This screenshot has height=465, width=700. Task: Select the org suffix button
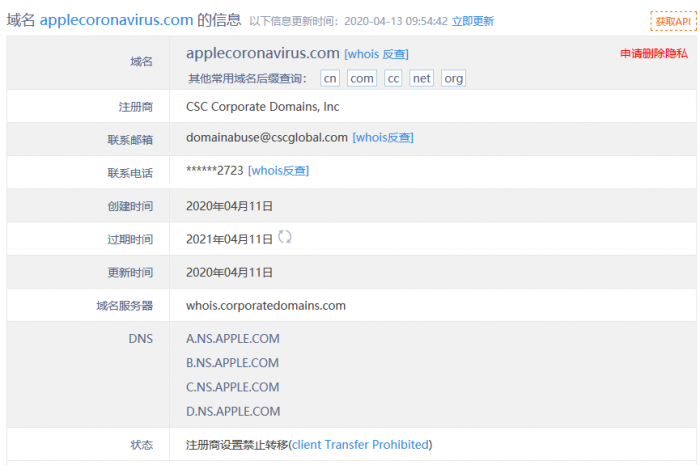453,79
